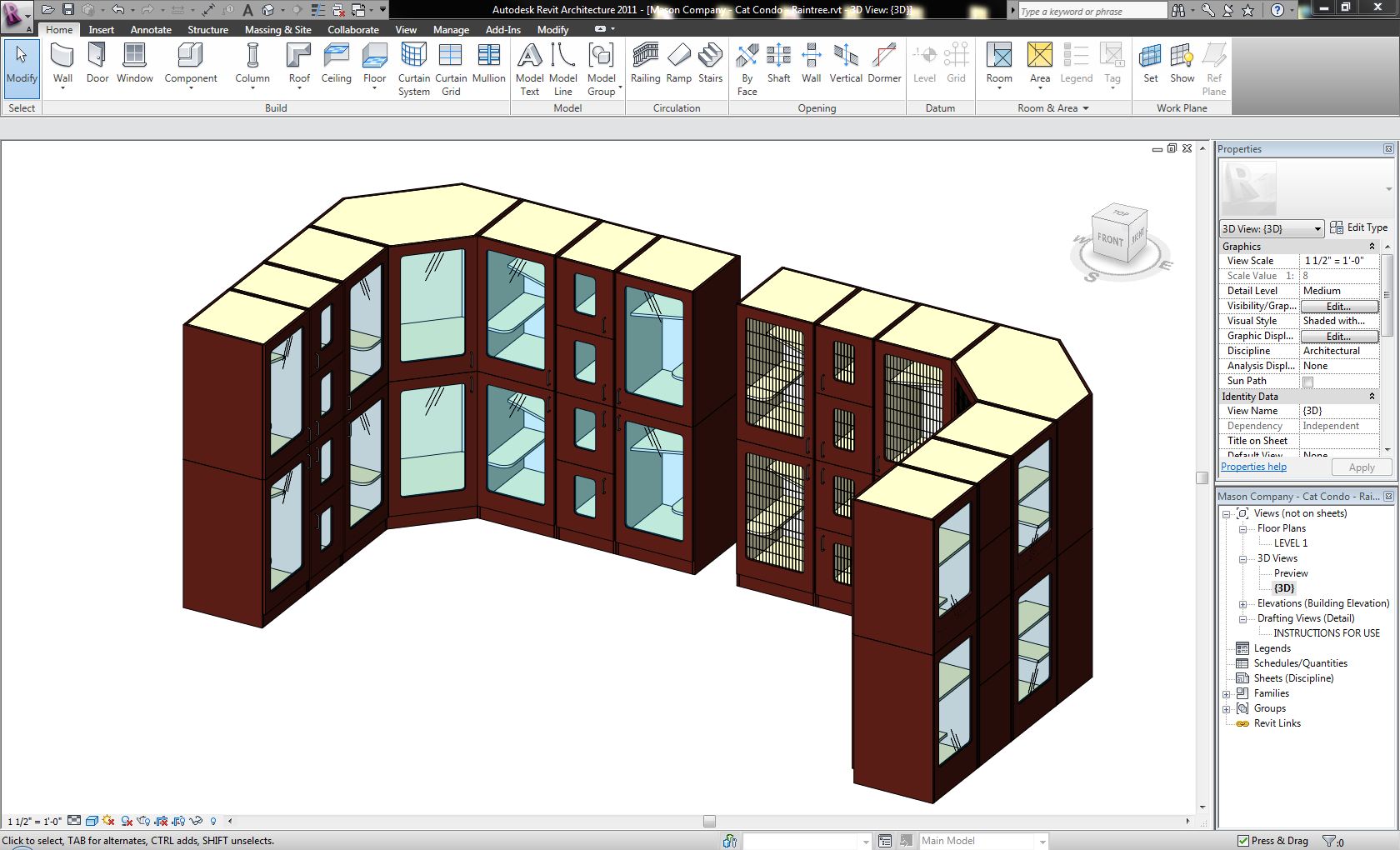1400x850 pixels.
Task: Open the Massing & Site tab
Action: click(277, 29)
